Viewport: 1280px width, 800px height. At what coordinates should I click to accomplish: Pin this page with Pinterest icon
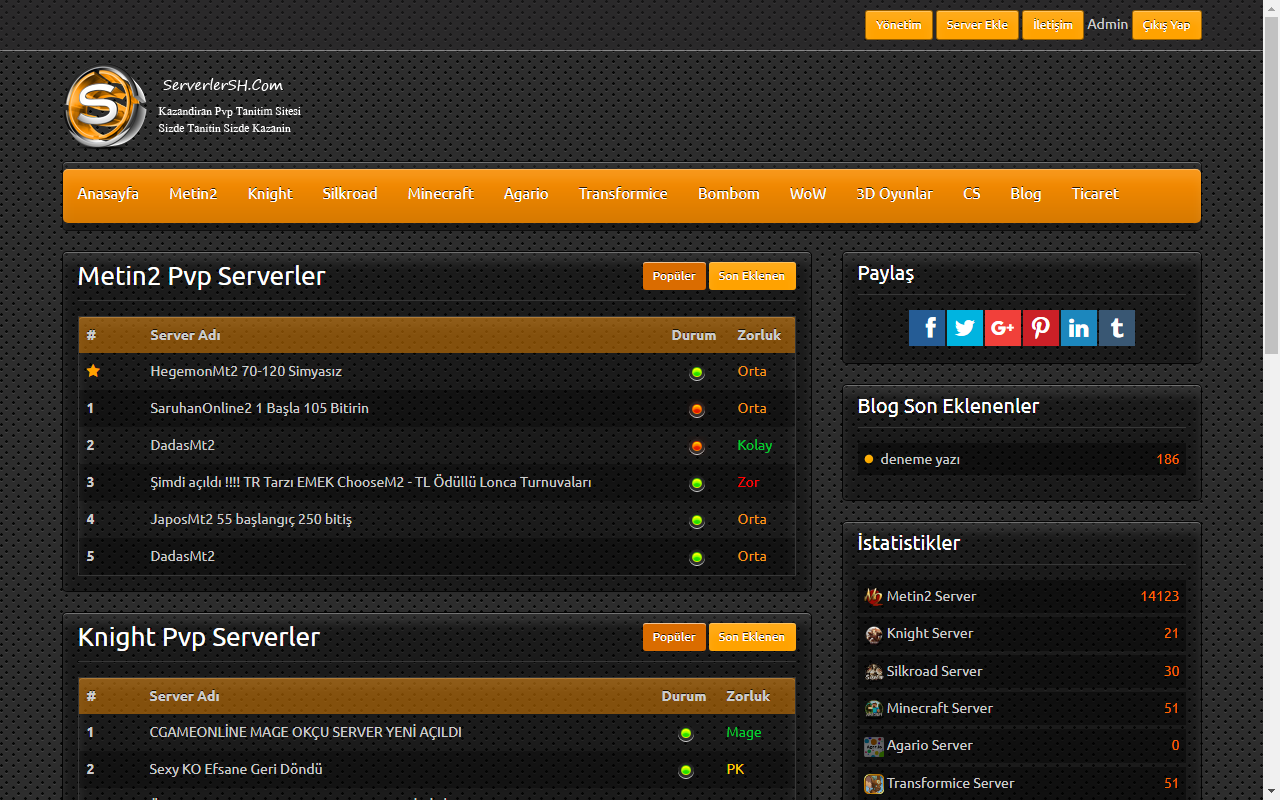click(x=1041, y=328)
